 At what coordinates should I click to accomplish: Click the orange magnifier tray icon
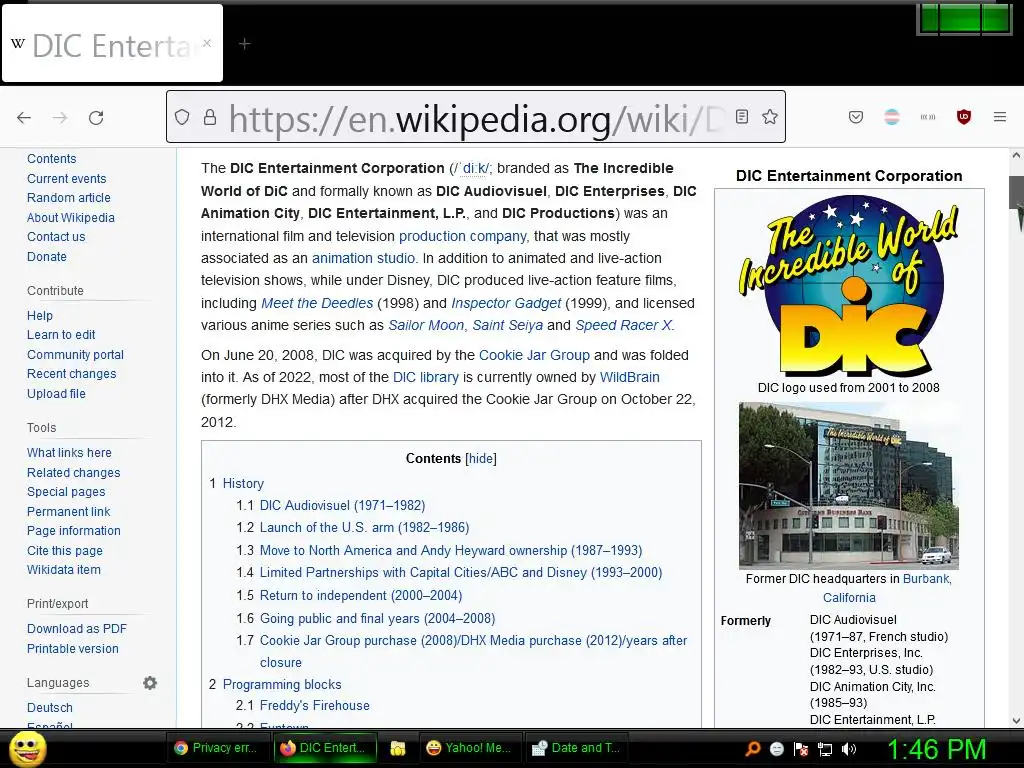point(752,748)
